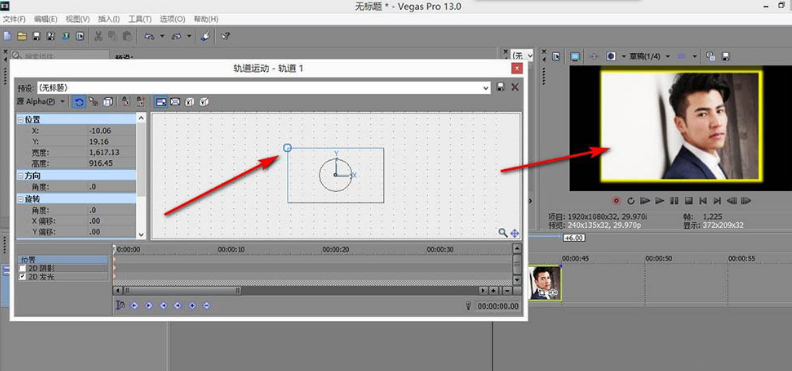The width and height of the screenshot is (792, 371).
Task: Click keyframe timeline horizontal scrollbar thumb
Action: tap(182, 291)
